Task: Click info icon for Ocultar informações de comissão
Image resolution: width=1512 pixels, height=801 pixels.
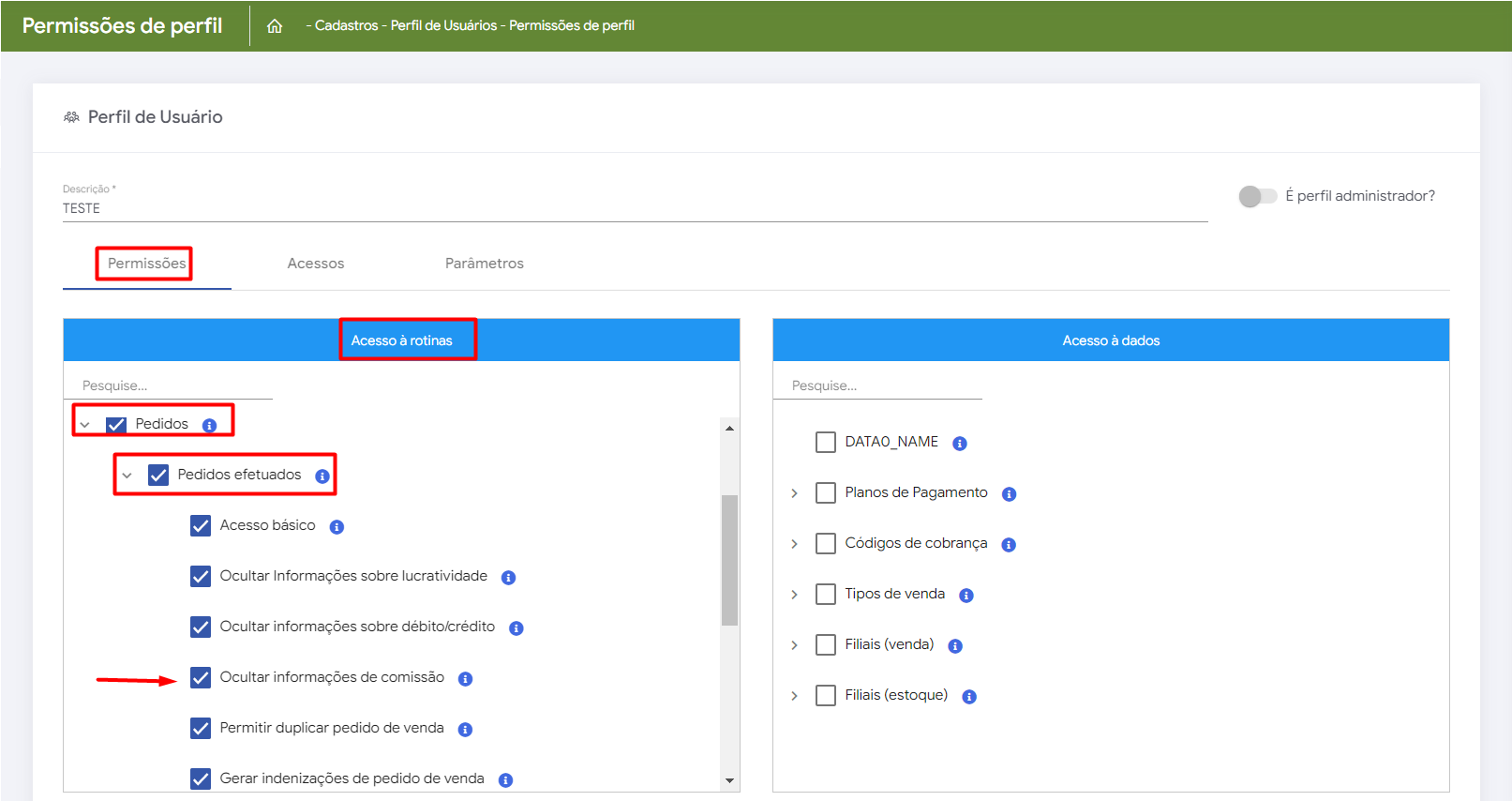Action: click(x=465, y=679)
